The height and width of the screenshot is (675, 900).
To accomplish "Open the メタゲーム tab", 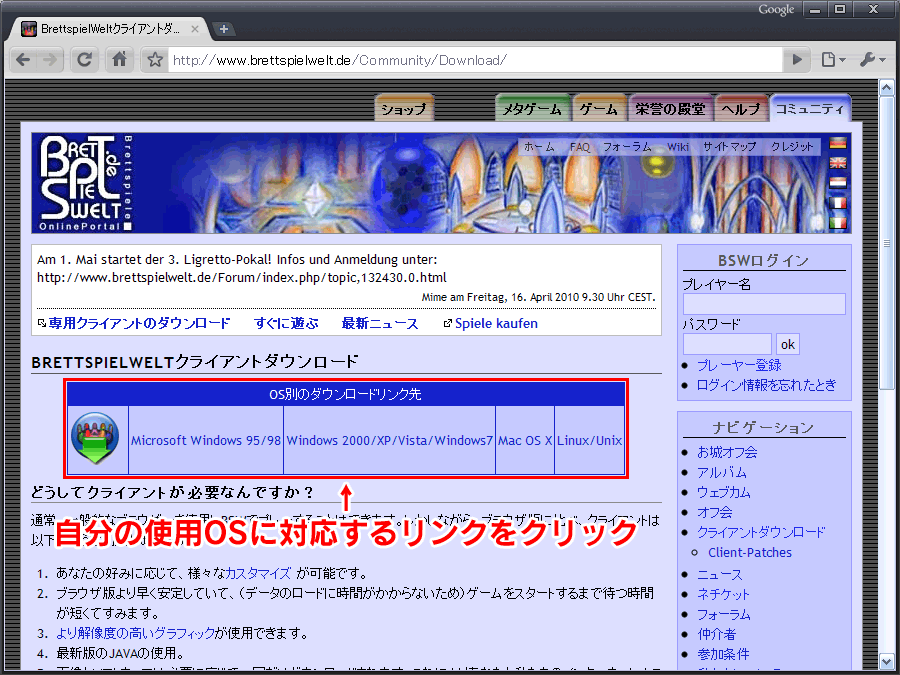I will (x=532, y=108).
